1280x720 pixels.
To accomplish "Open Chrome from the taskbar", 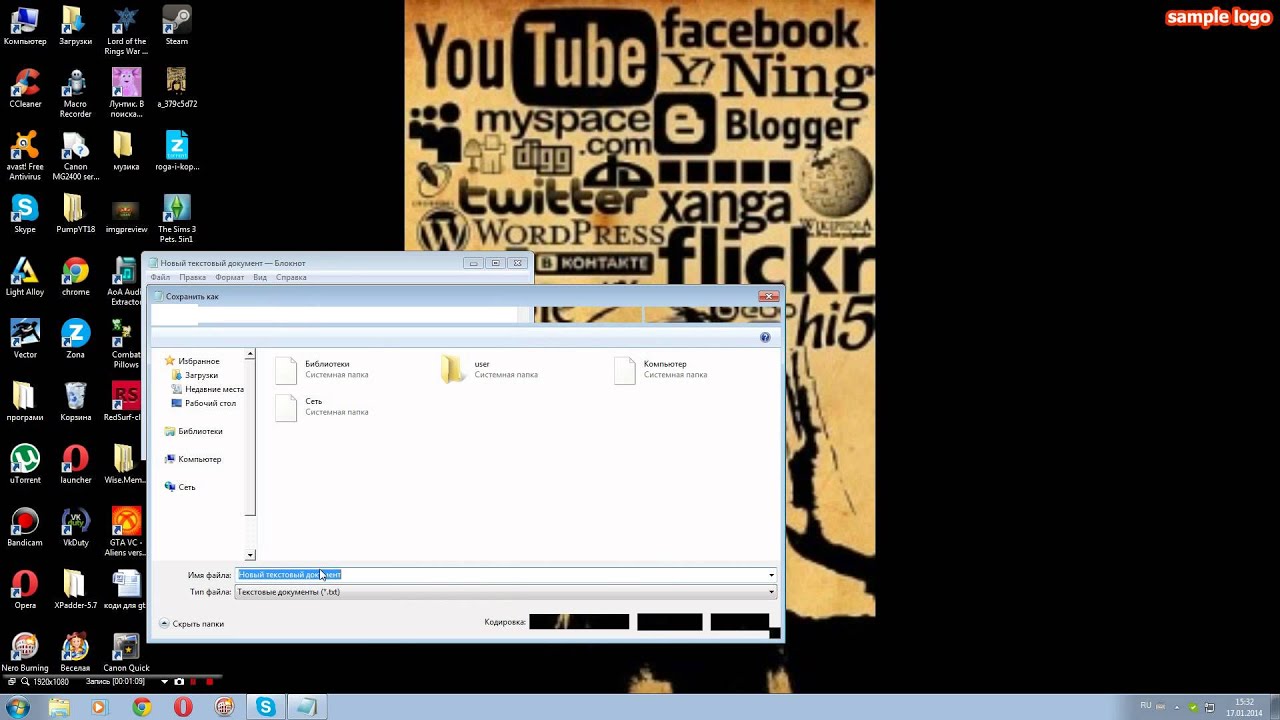I will point(141,707).
